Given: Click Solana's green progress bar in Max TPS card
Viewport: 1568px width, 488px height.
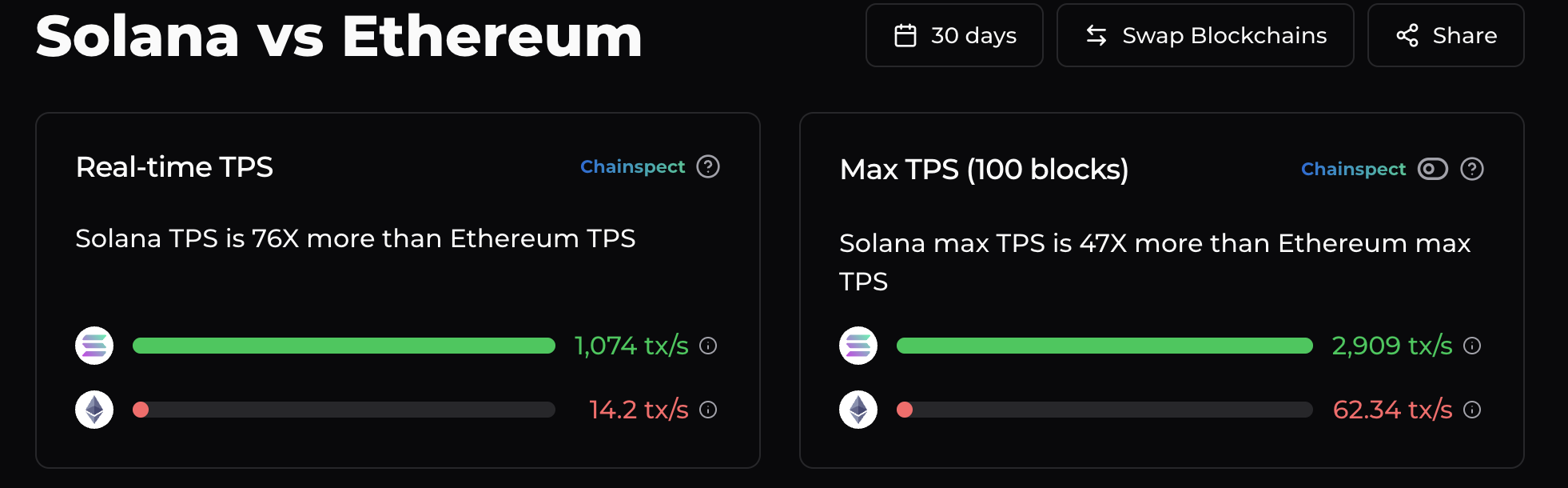Looking at the screenshot, I should click(x=1103, y=346).
